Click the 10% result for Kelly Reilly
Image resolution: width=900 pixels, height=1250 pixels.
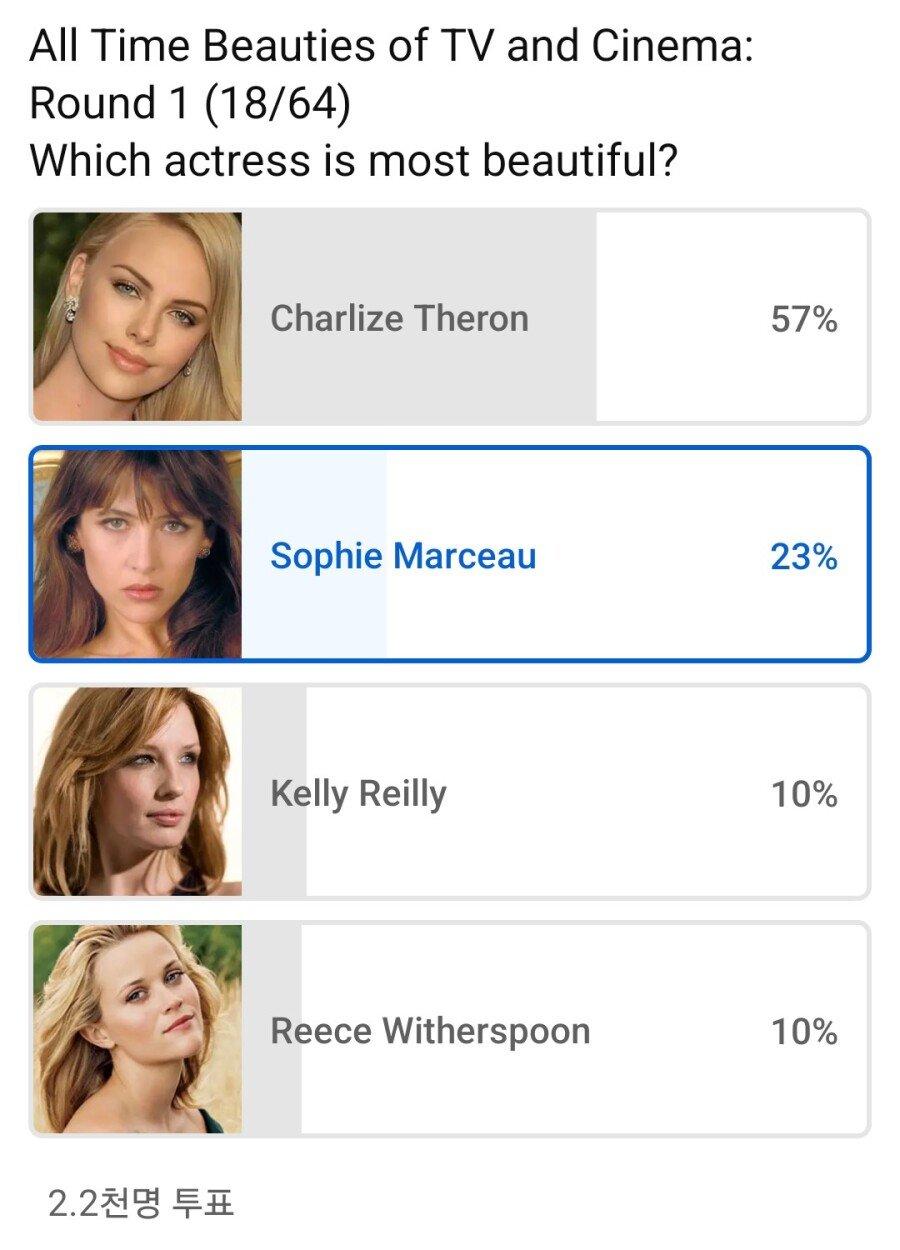(803, 794)
